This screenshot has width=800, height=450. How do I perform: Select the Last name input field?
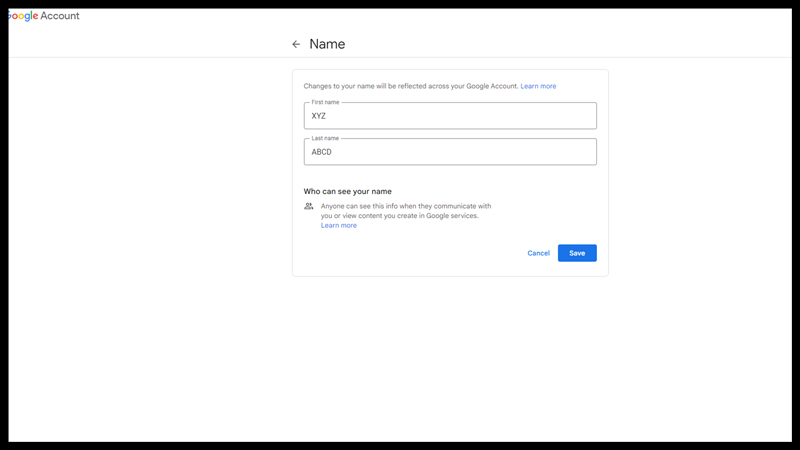click(x=450, y=152)
